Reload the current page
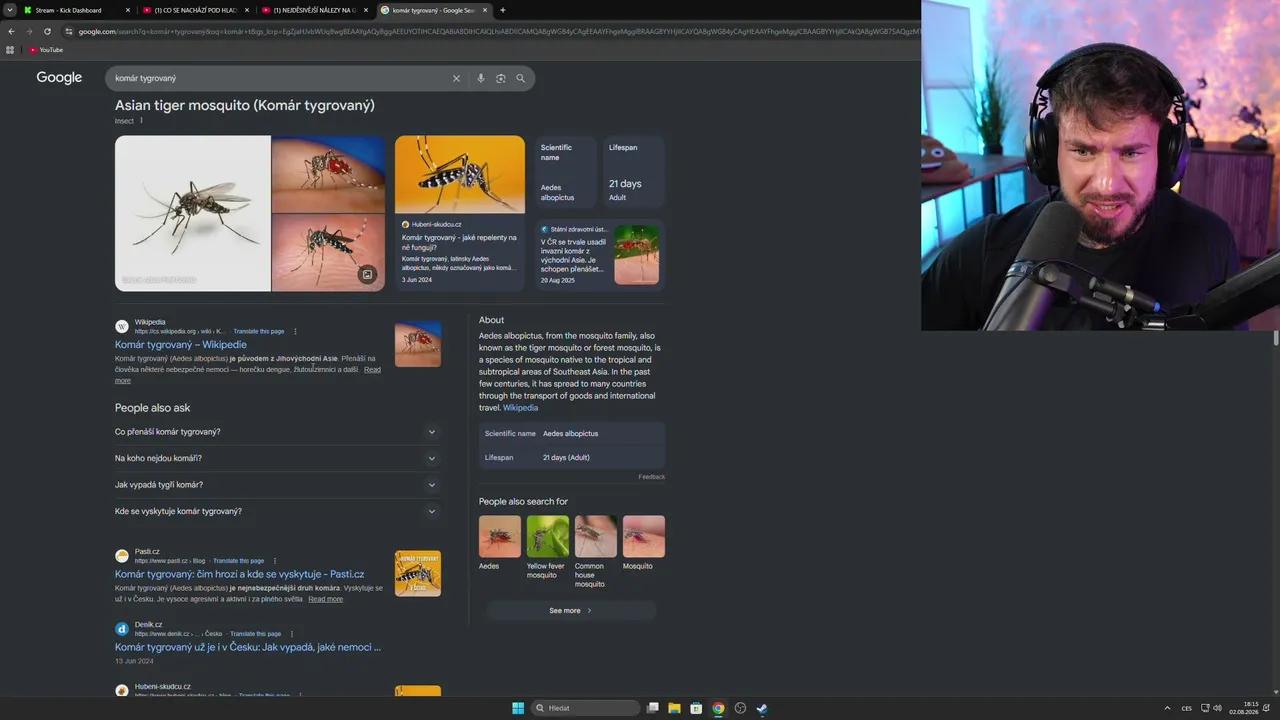Screen dimensions: 1280x720 (47, 31)
